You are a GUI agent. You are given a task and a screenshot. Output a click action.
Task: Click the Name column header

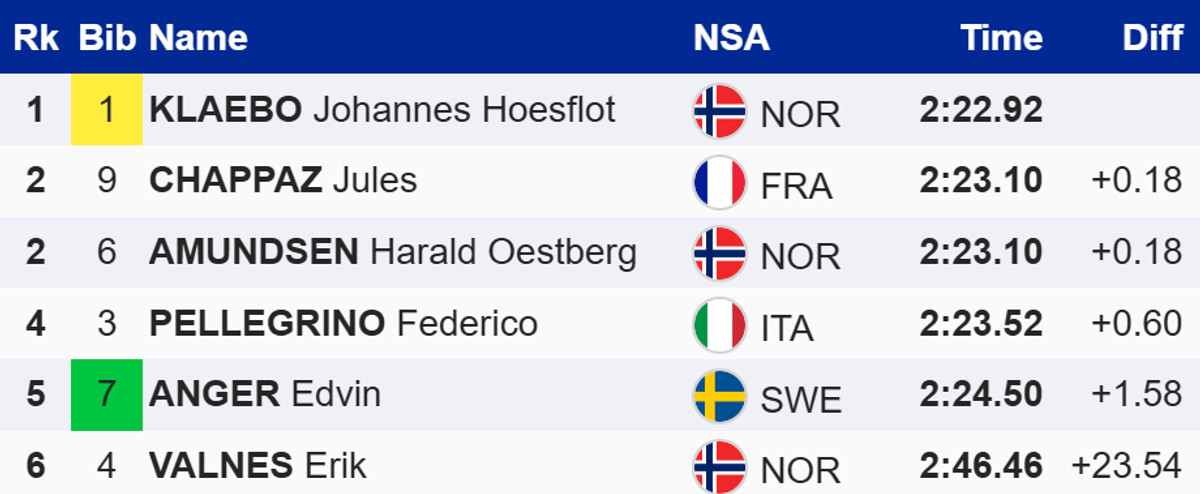click(198, 38)
